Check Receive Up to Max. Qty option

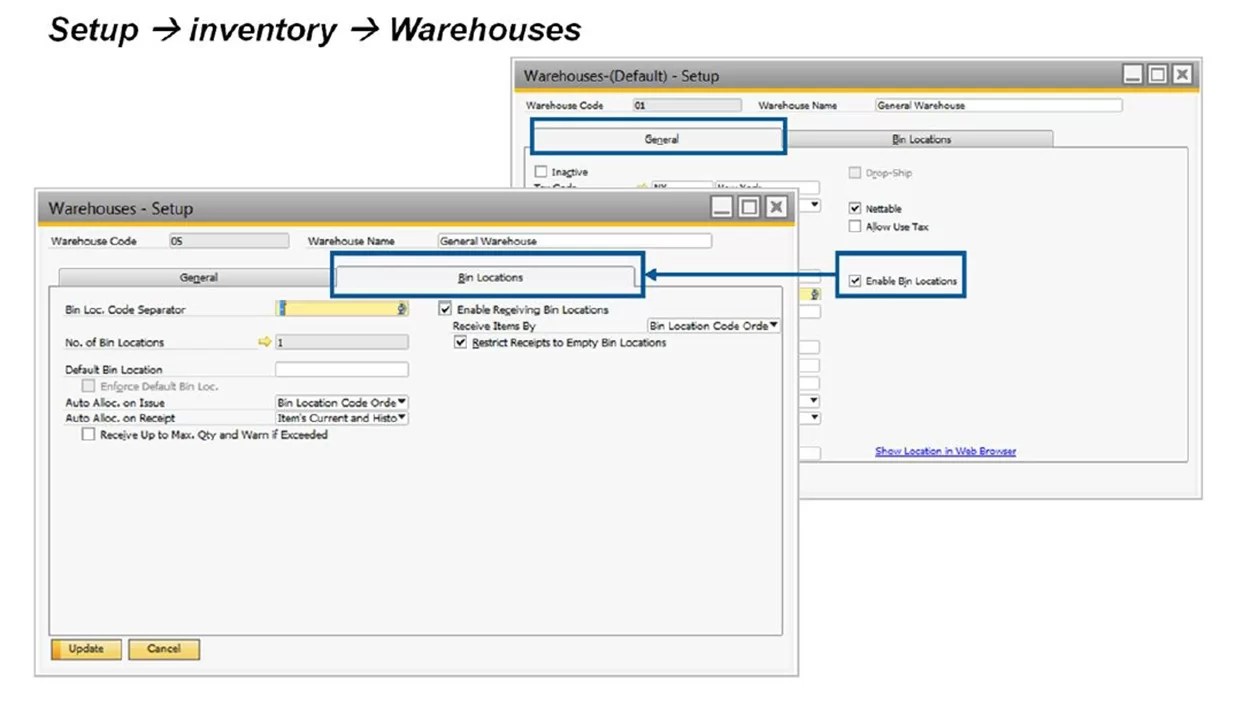(89, 435)
